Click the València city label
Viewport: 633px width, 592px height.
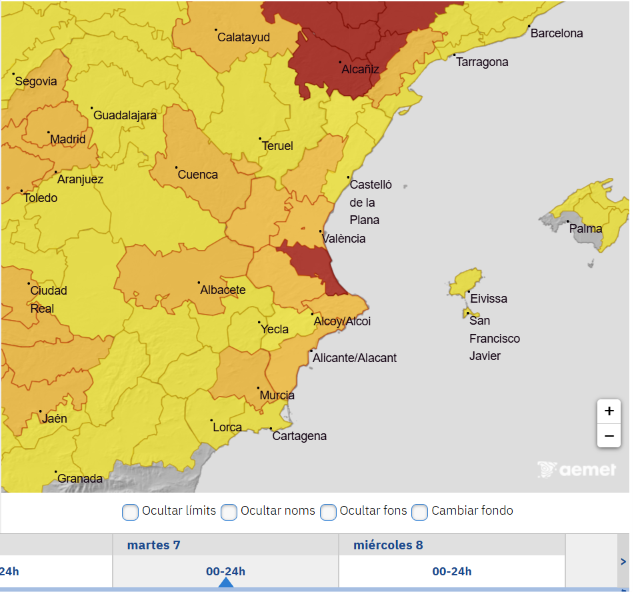coord(344,239)
